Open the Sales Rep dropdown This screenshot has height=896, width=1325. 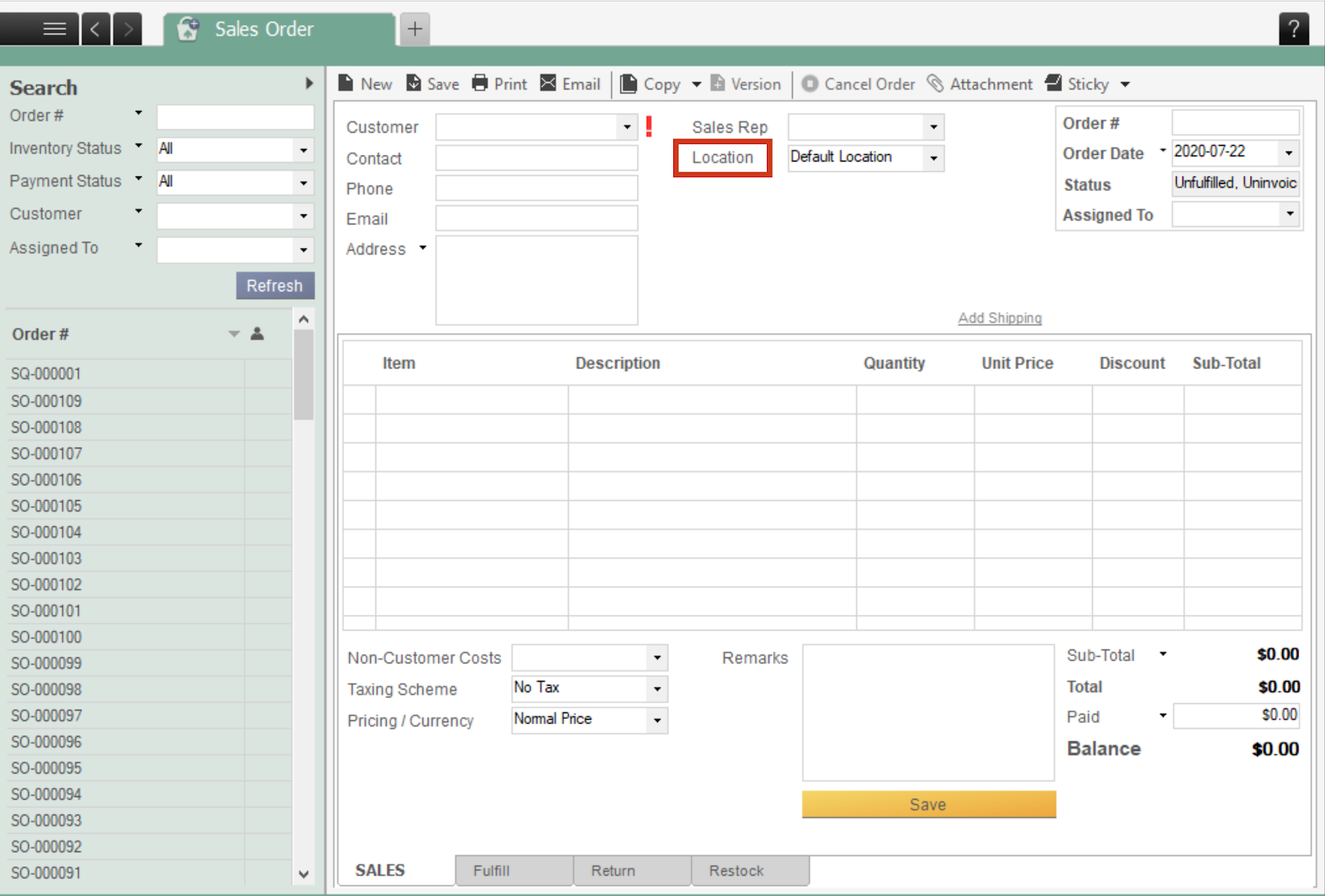click(933, 127)
